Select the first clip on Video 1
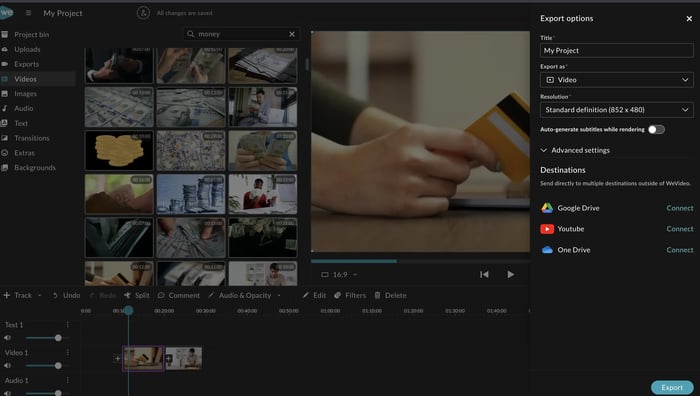 [143, 358]
